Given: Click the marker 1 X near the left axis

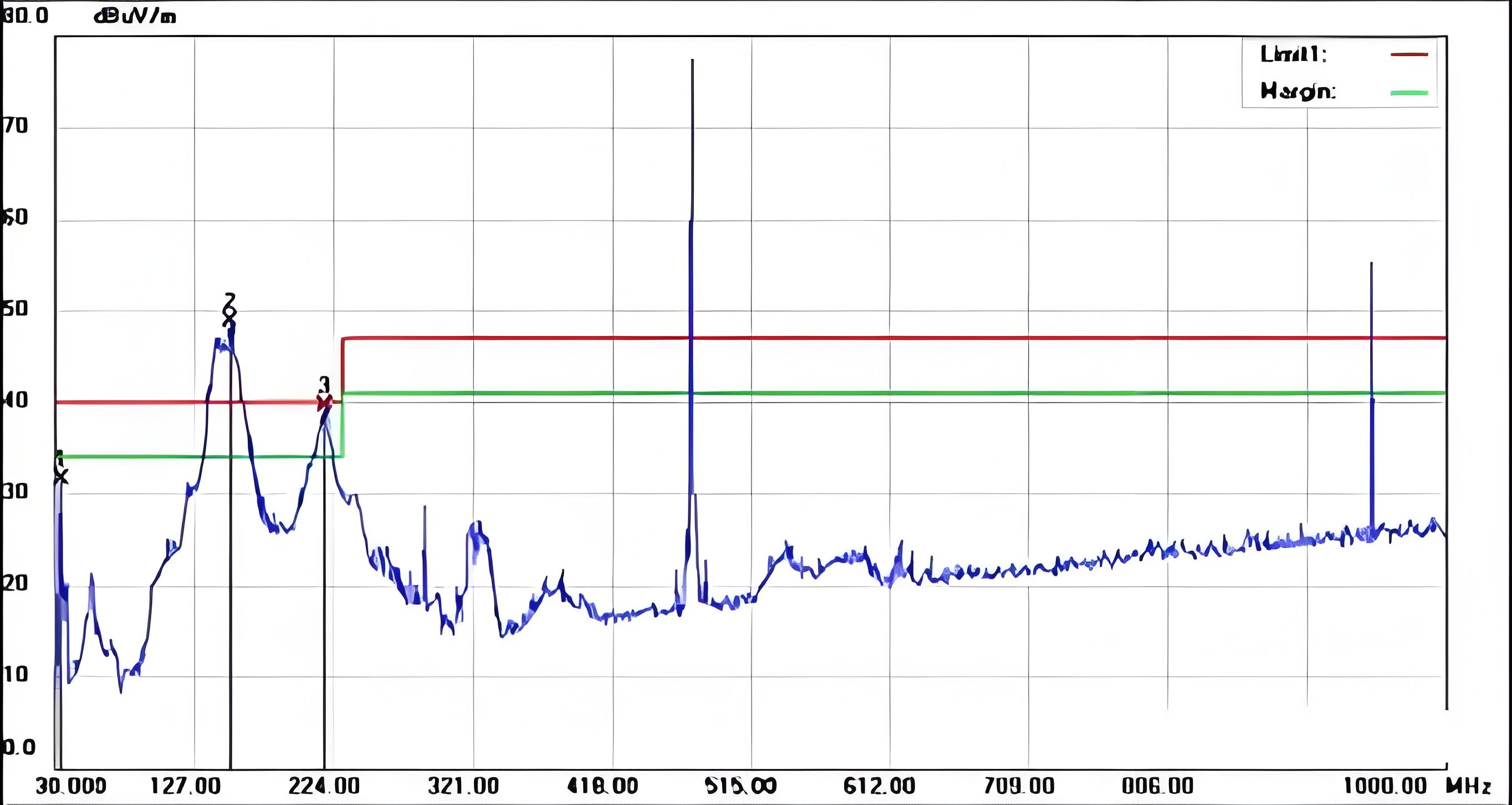Looking at the screenshot, I should point(60,476).
